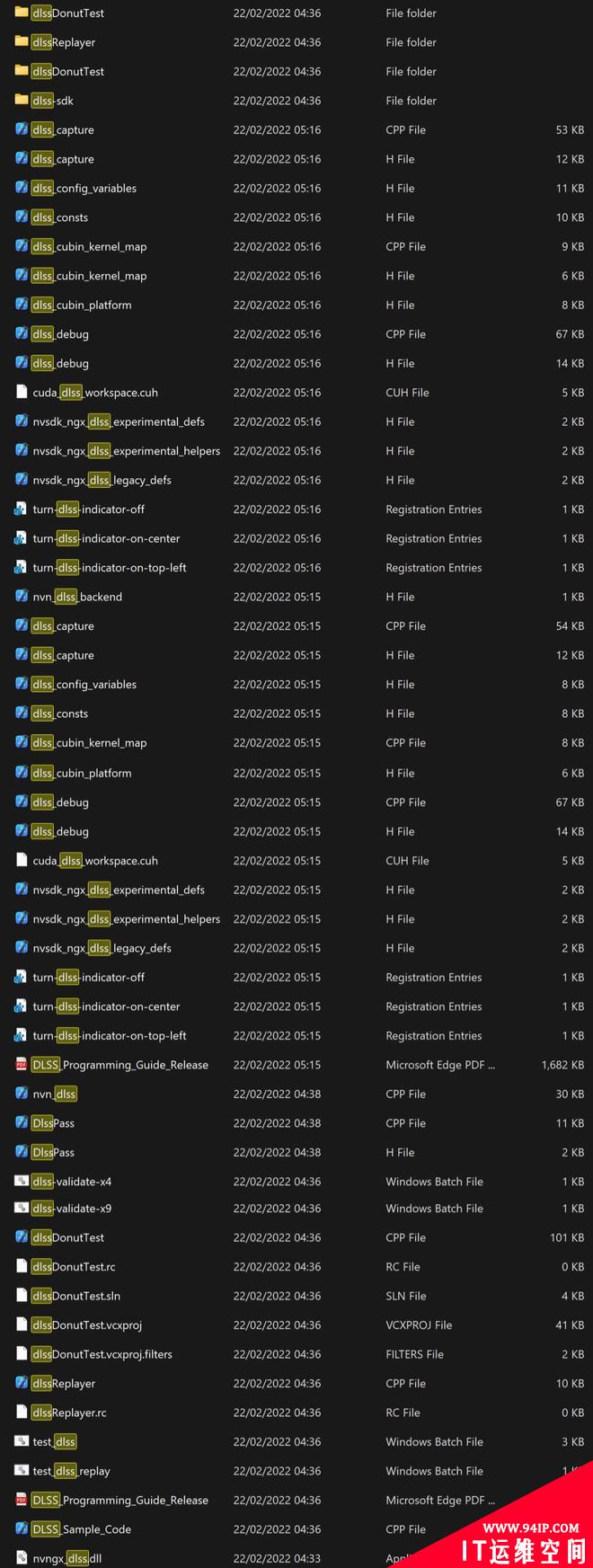Click the nvn_dlss_backend file icon
This screenshot has height=1568, width=593.
pyautogui.click(x=22, y=597)
